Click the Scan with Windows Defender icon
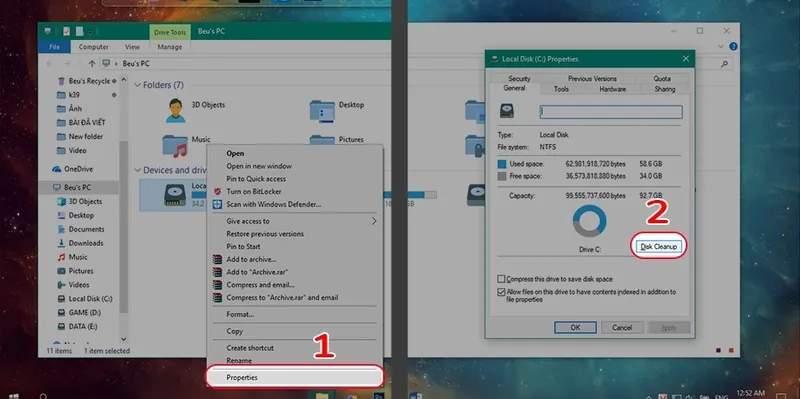This screenshot has width=800, height=399. coord(218,205)
